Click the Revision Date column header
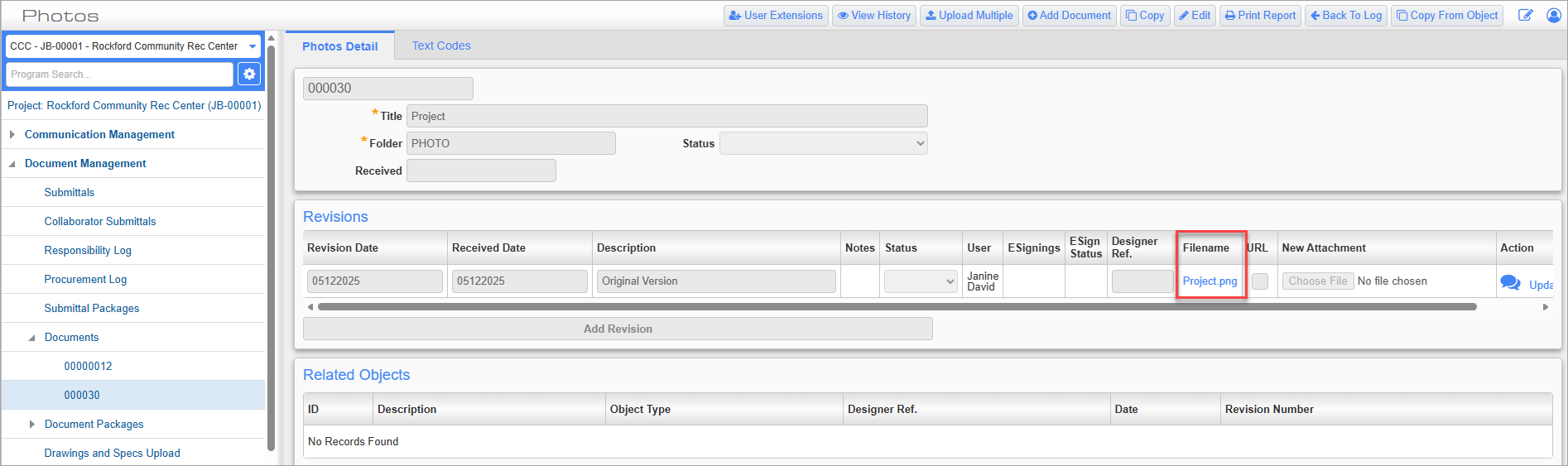The width and height of the screenshot is (1568, 466). pos(375,247)
